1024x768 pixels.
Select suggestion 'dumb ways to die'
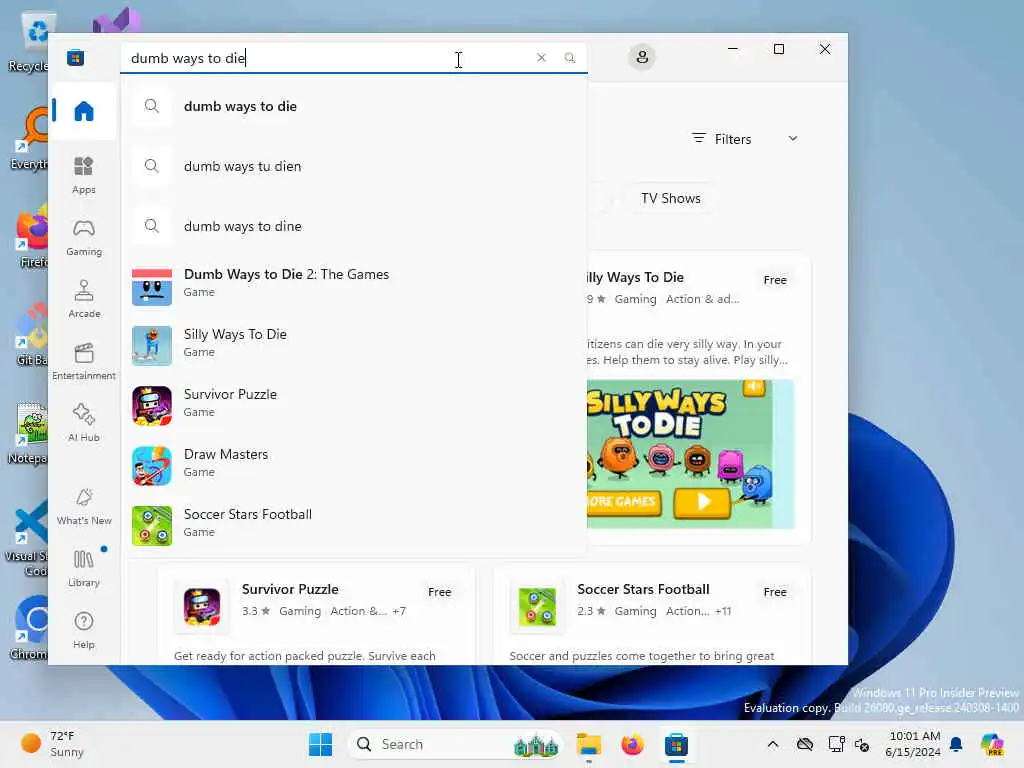pos(354,106)
